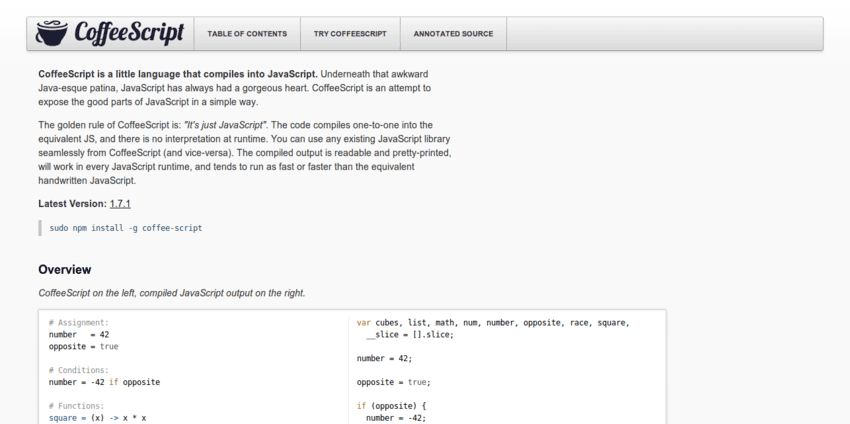Click the 1.7.1 version link
This screenshot has height=424, width=850.
tap(120, 204)
